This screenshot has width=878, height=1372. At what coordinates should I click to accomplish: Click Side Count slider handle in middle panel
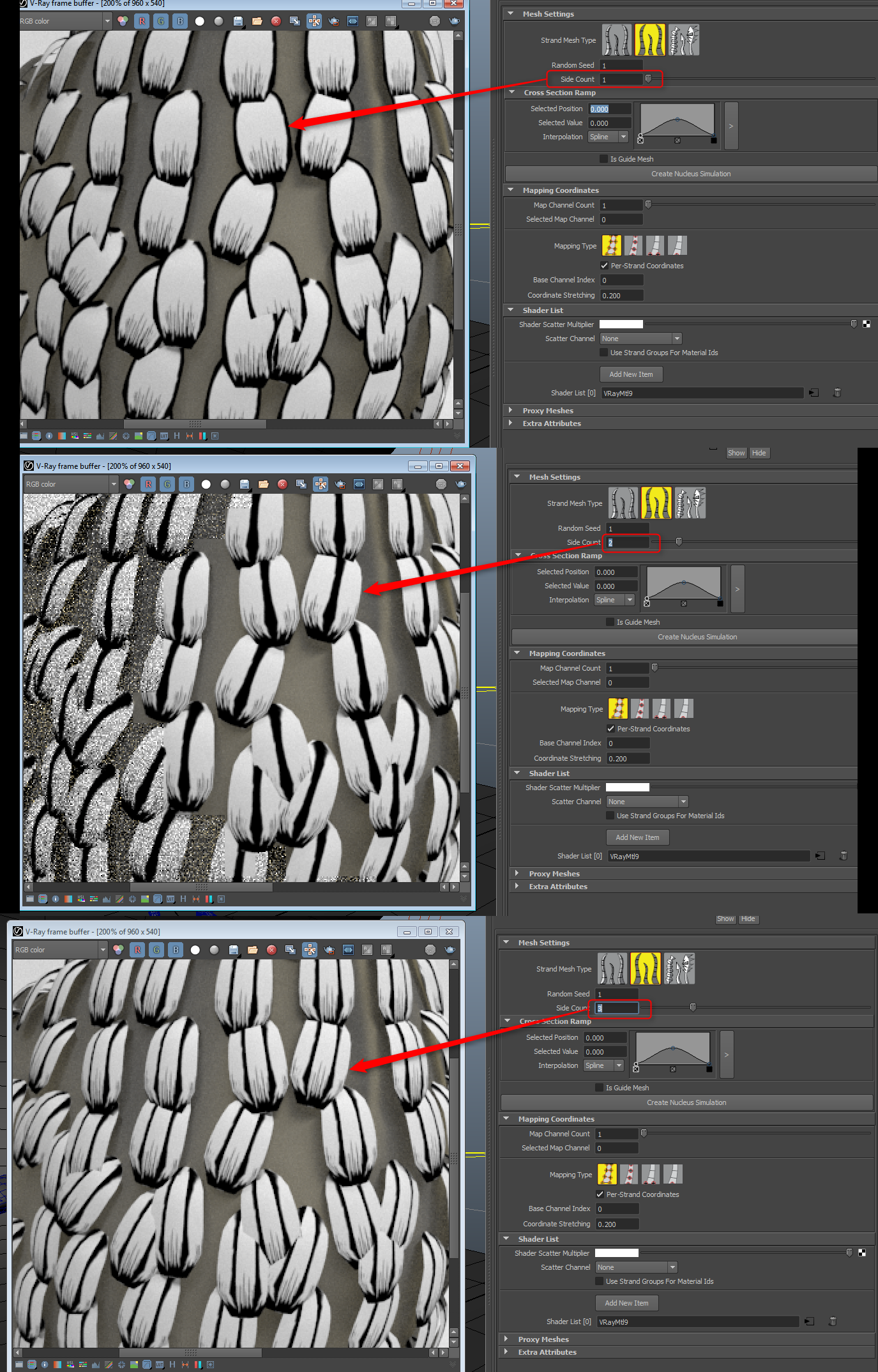pos(679,542)
